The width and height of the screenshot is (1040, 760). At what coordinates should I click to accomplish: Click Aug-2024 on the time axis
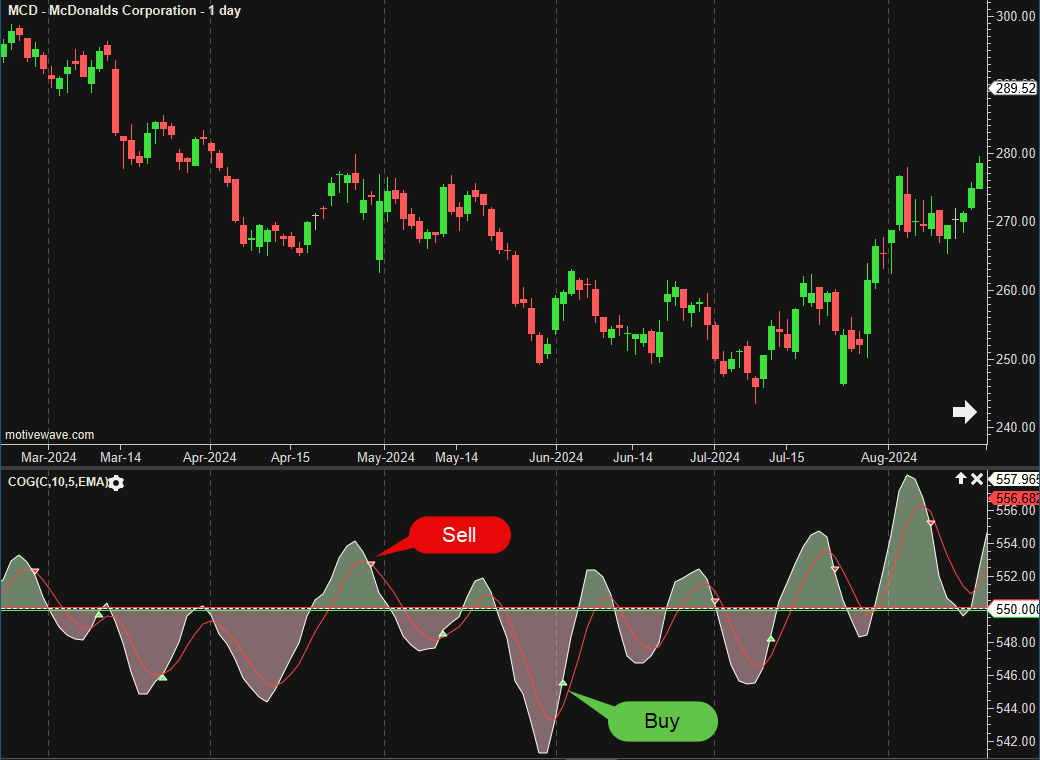(x=889, y=458)
